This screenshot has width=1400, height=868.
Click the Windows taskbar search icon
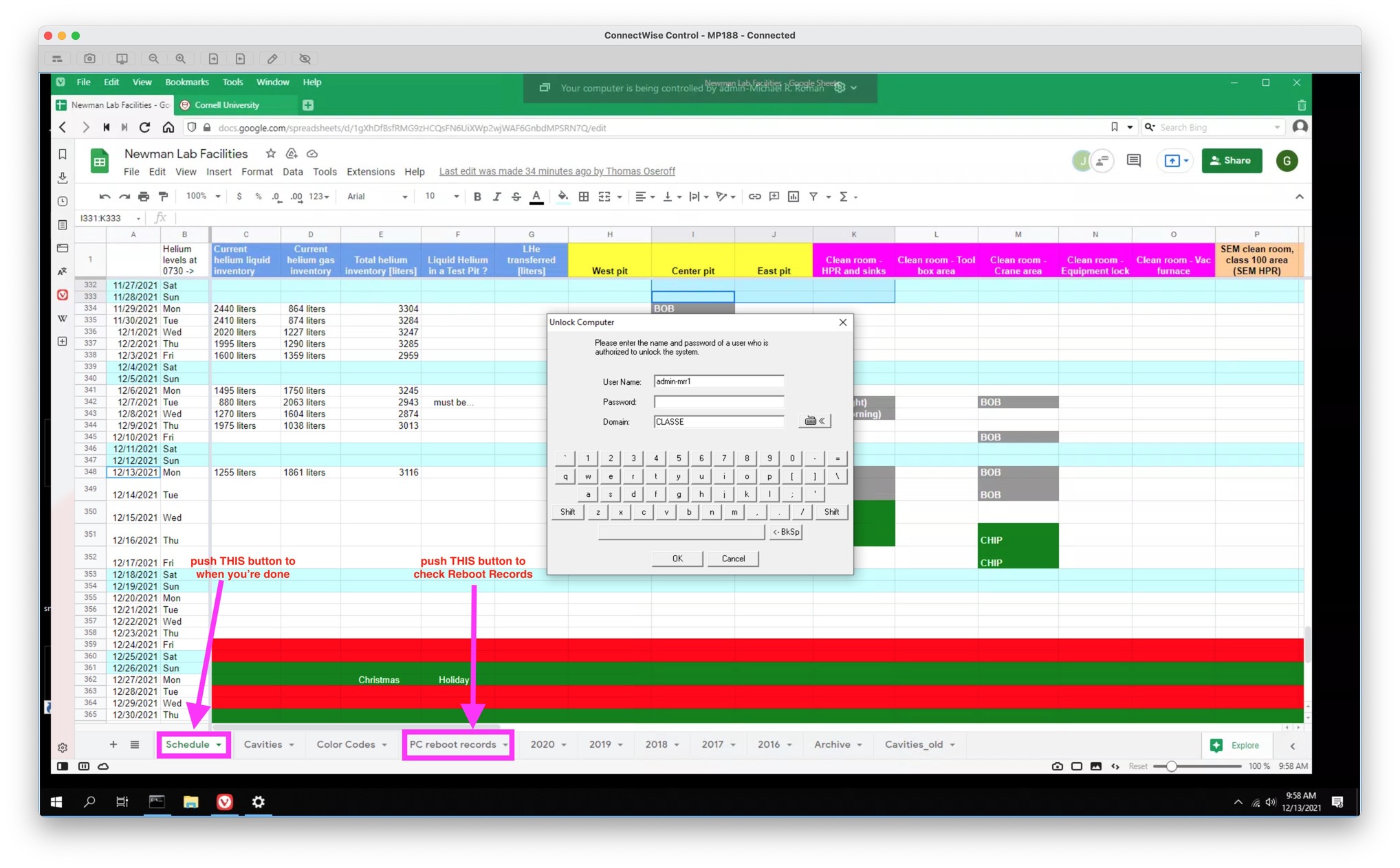tap(89, 802)
